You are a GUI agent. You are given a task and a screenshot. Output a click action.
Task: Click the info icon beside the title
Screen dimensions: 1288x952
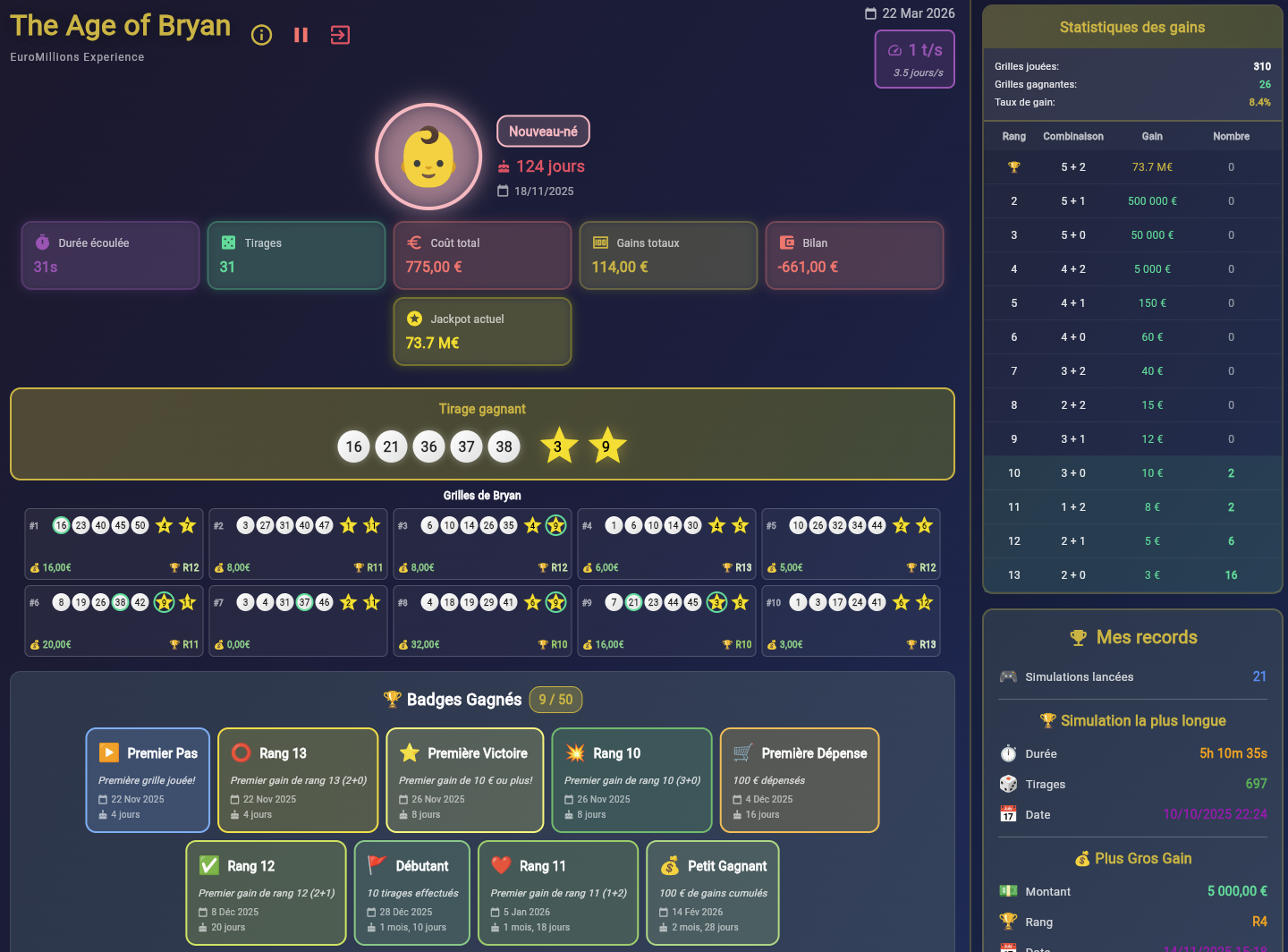click(x=261, y=35)
